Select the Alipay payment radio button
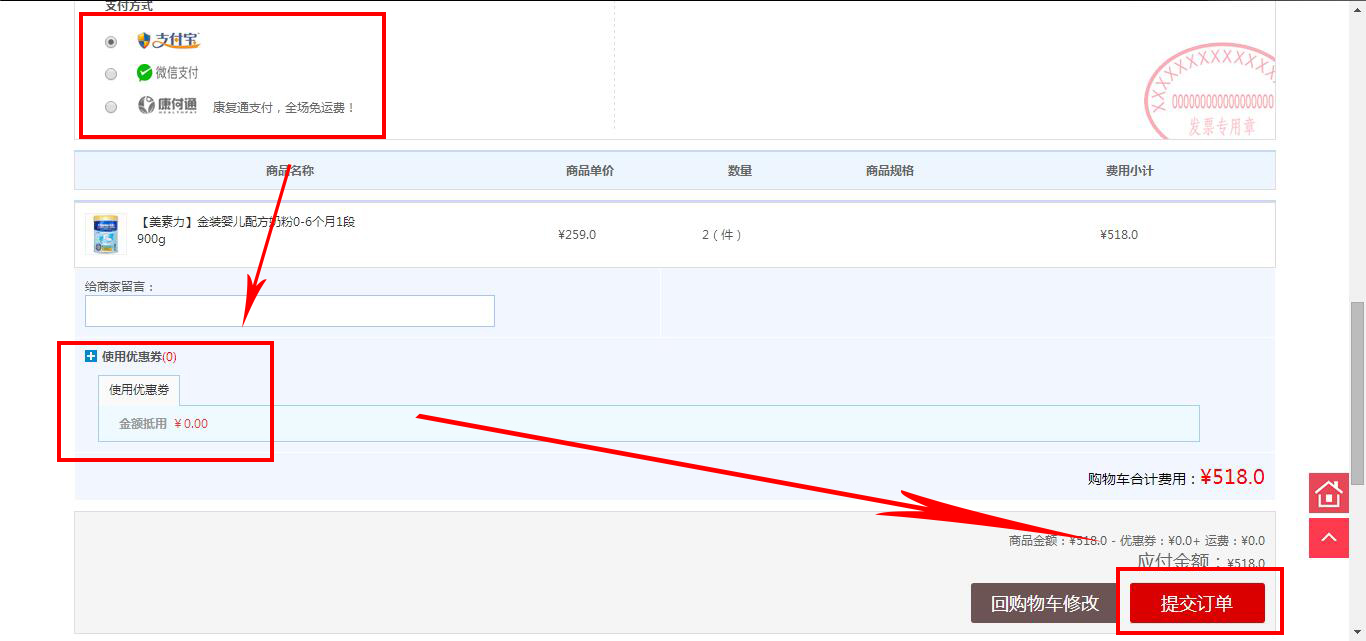This screenshot has height=641, width=1366. [111, 42]
